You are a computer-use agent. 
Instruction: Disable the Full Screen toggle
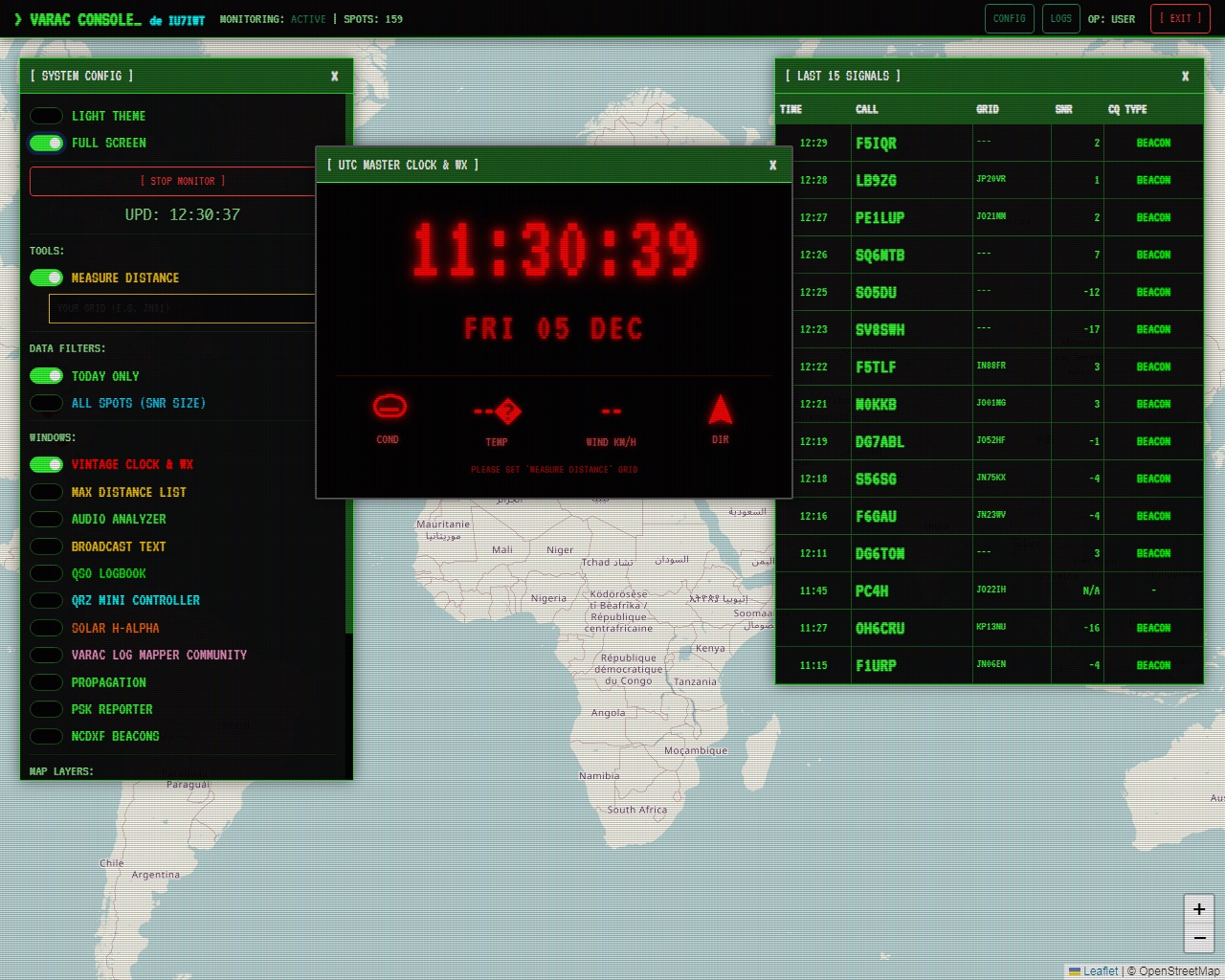coord(46,144)
